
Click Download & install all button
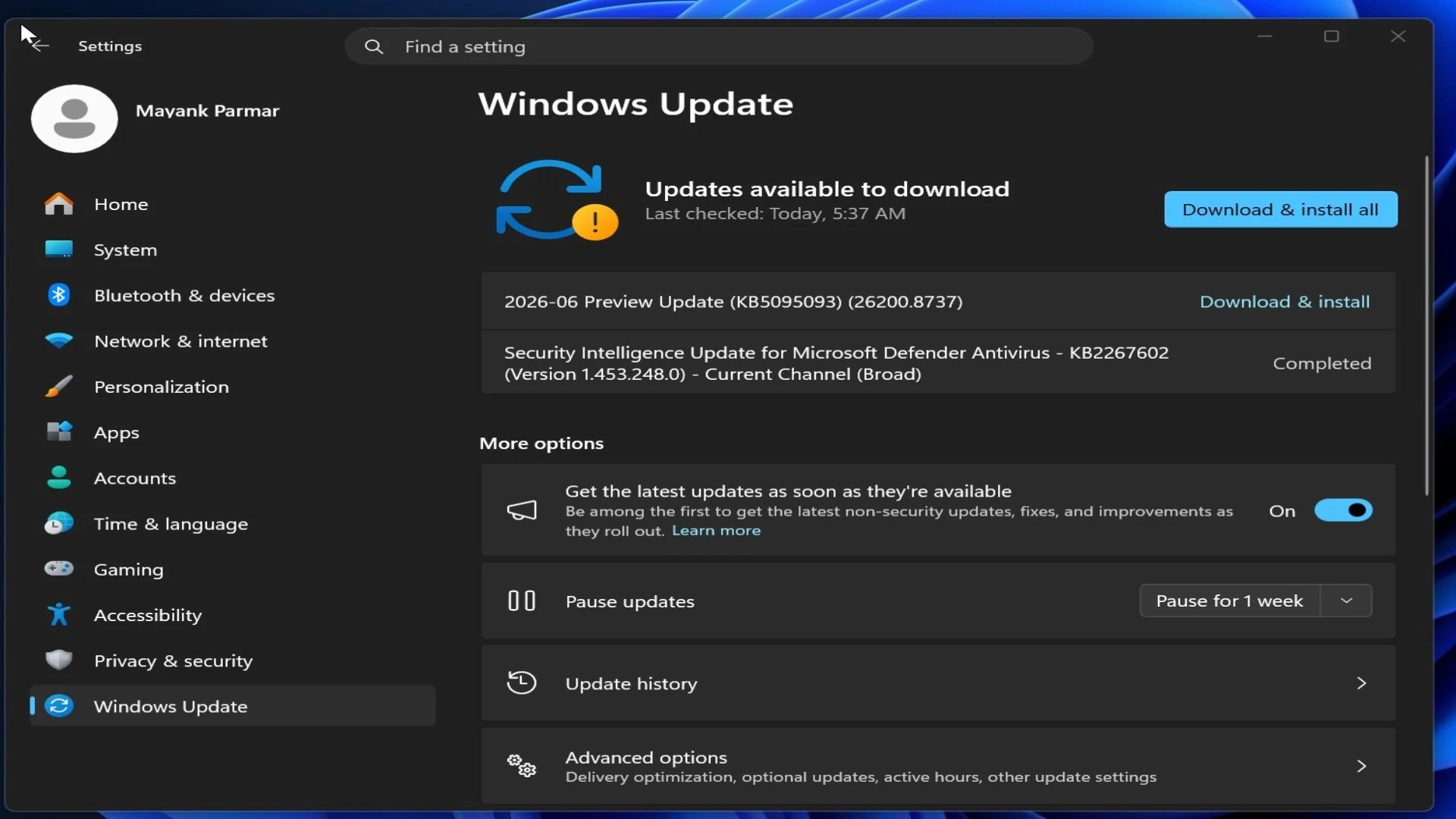(1281, 209)
